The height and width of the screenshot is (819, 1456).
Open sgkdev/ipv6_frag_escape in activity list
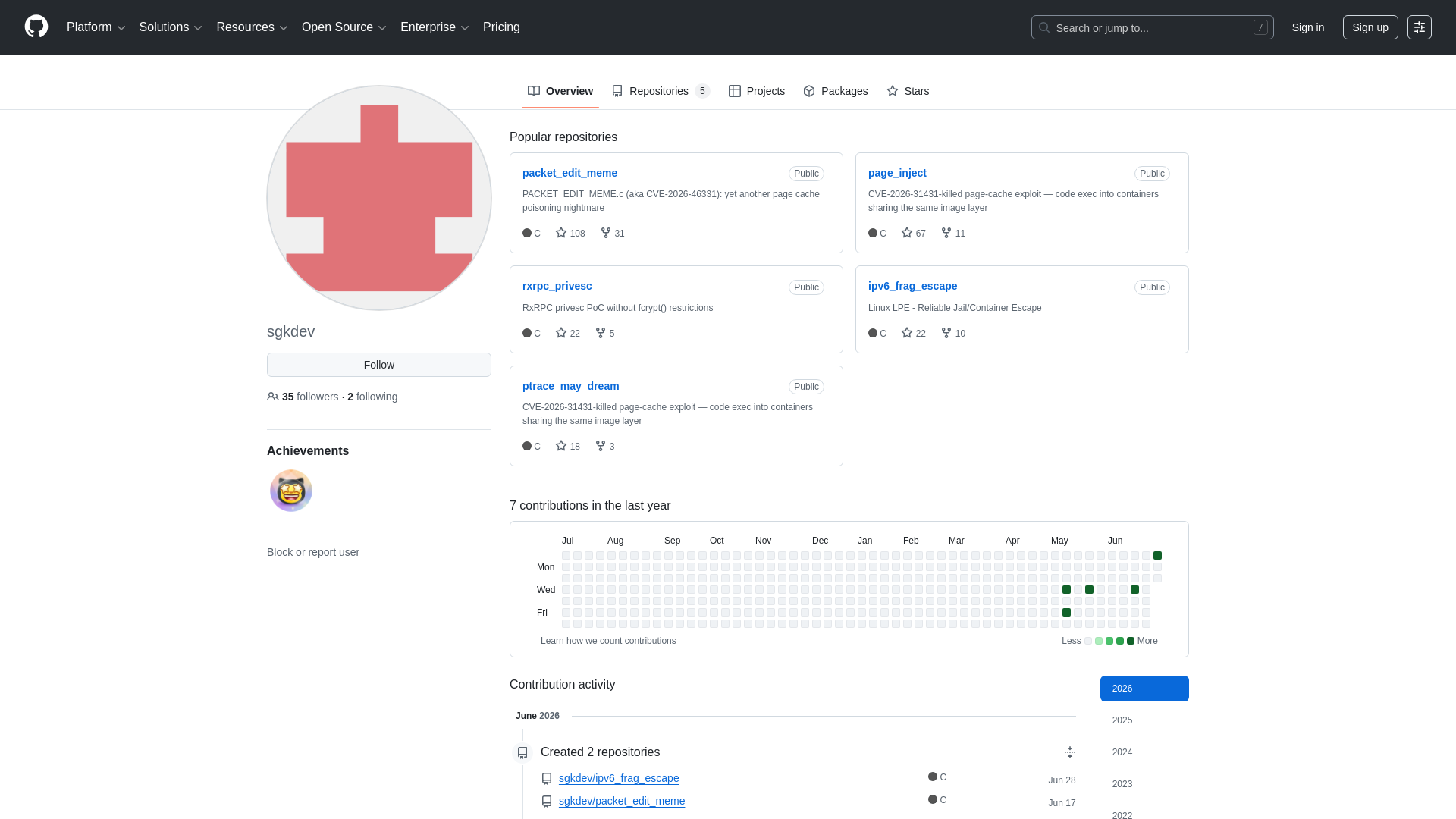(619, 778)
